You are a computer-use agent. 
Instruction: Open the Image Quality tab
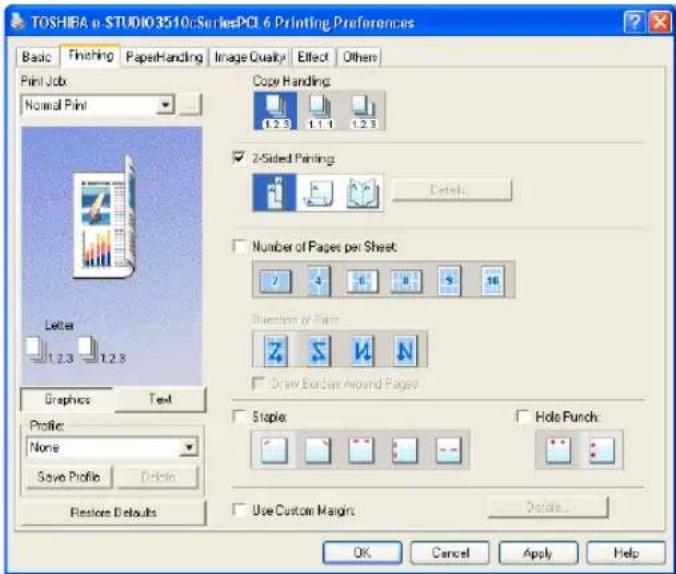[x=250, y=56]
